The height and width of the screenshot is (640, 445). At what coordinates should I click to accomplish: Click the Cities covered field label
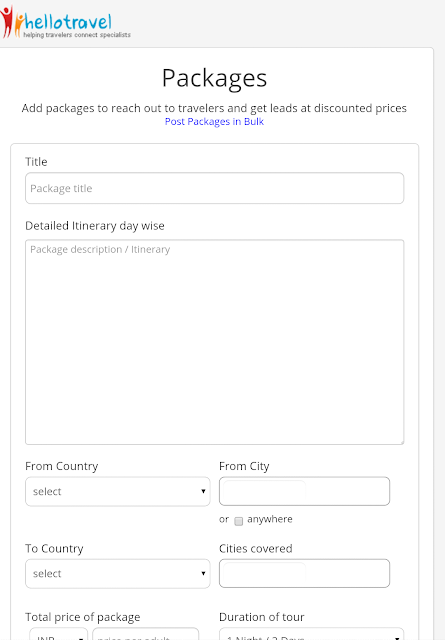pos(256,548)
